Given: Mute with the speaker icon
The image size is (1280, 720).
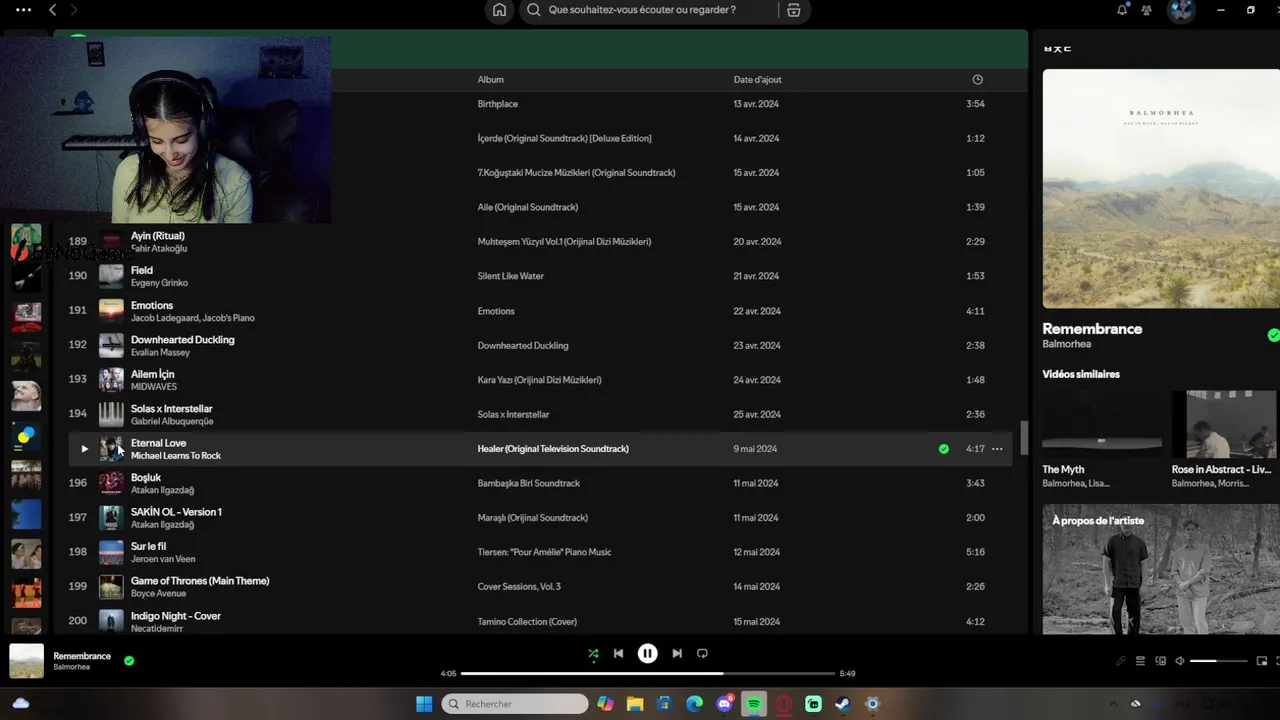Looking at the screenshot, I should pyautogui.click(x=1180, y=661).
